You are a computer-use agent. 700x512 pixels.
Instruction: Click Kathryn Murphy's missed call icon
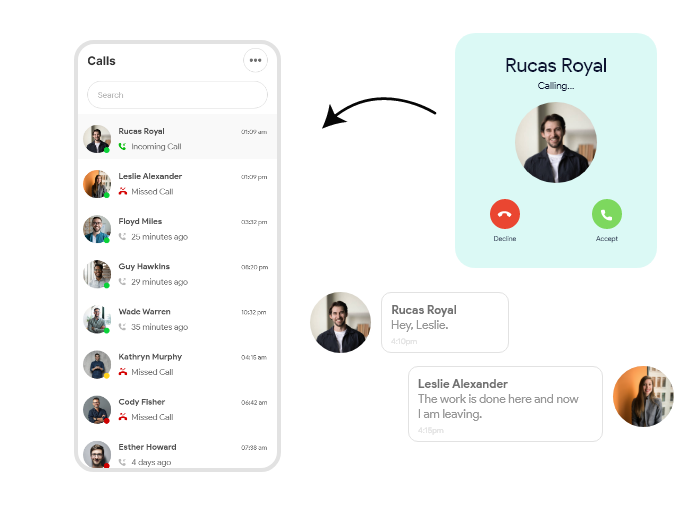[123, 372]
